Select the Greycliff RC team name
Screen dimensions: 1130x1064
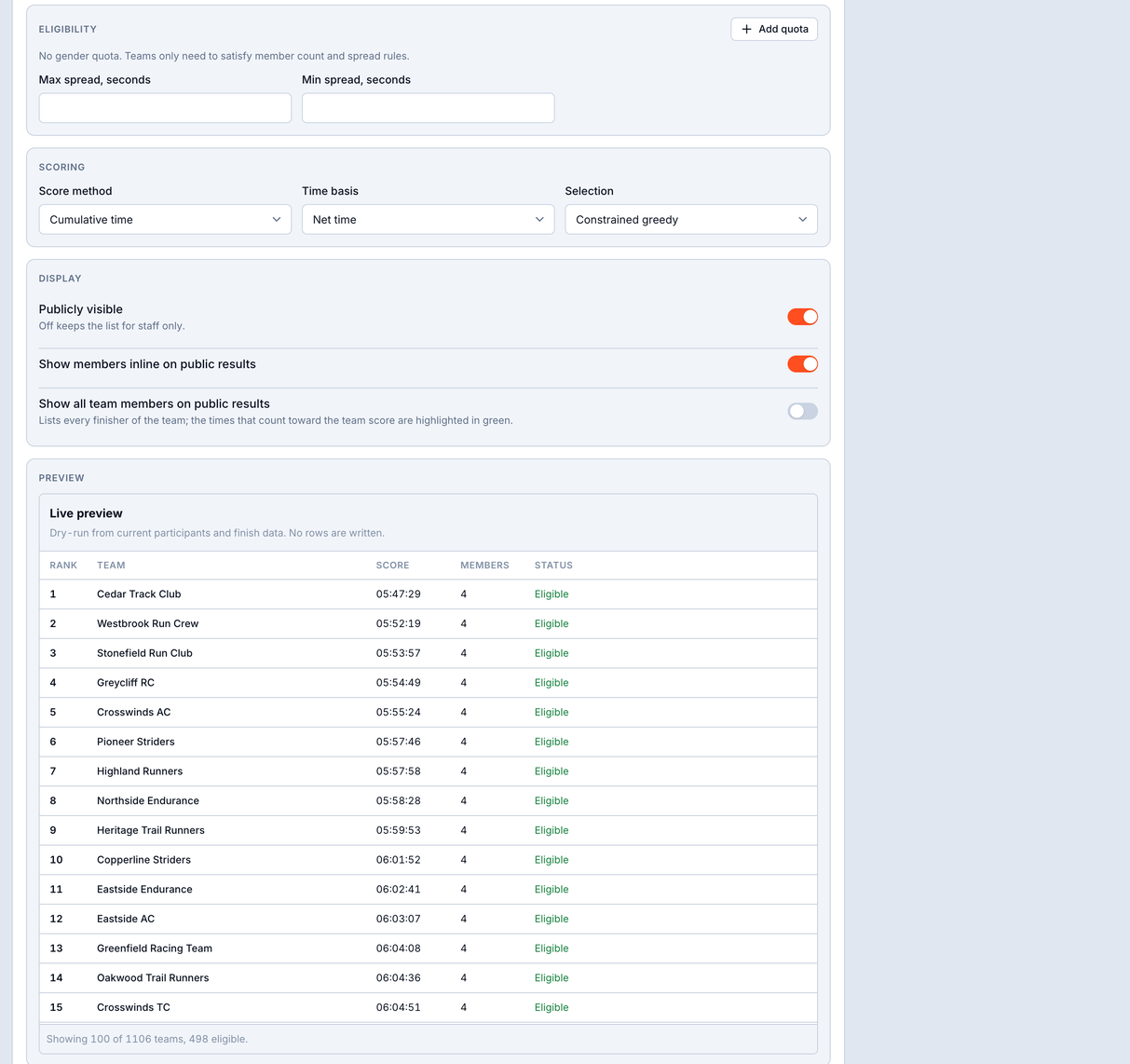126,683
